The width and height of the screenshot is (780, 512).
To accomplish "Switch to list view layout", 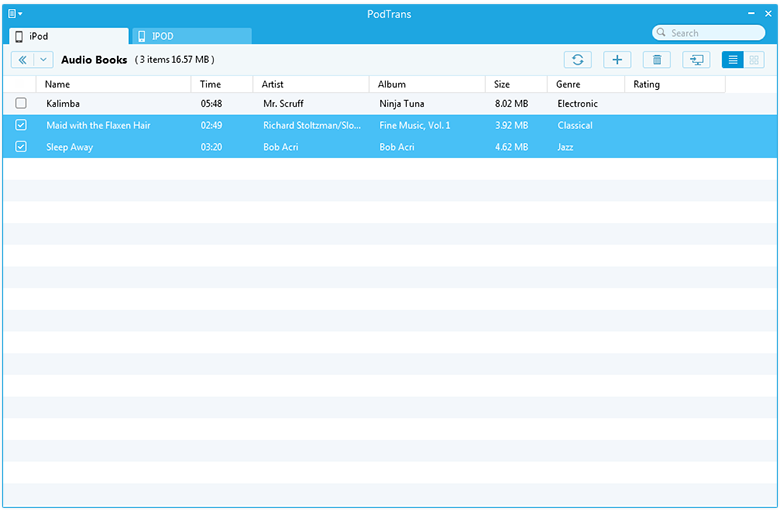I will [x=733, y=60].
